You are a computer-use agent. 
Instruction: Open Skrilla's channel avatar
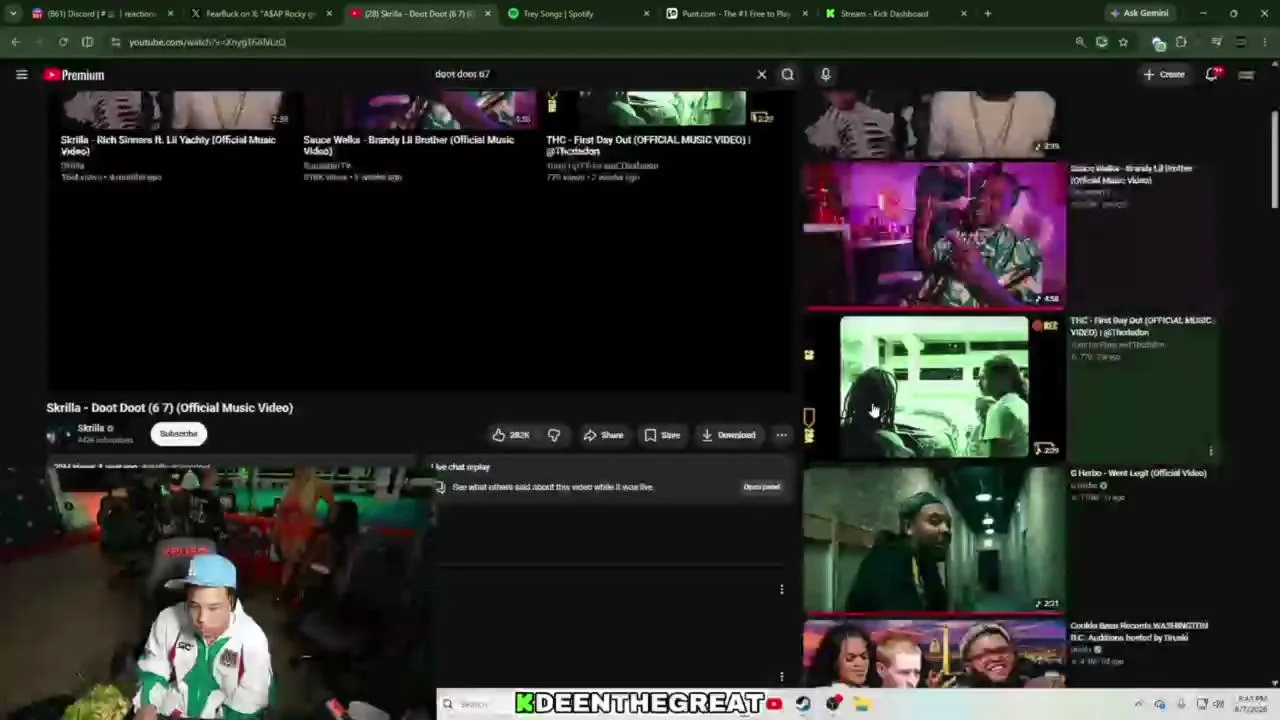(x=60, y=434)
